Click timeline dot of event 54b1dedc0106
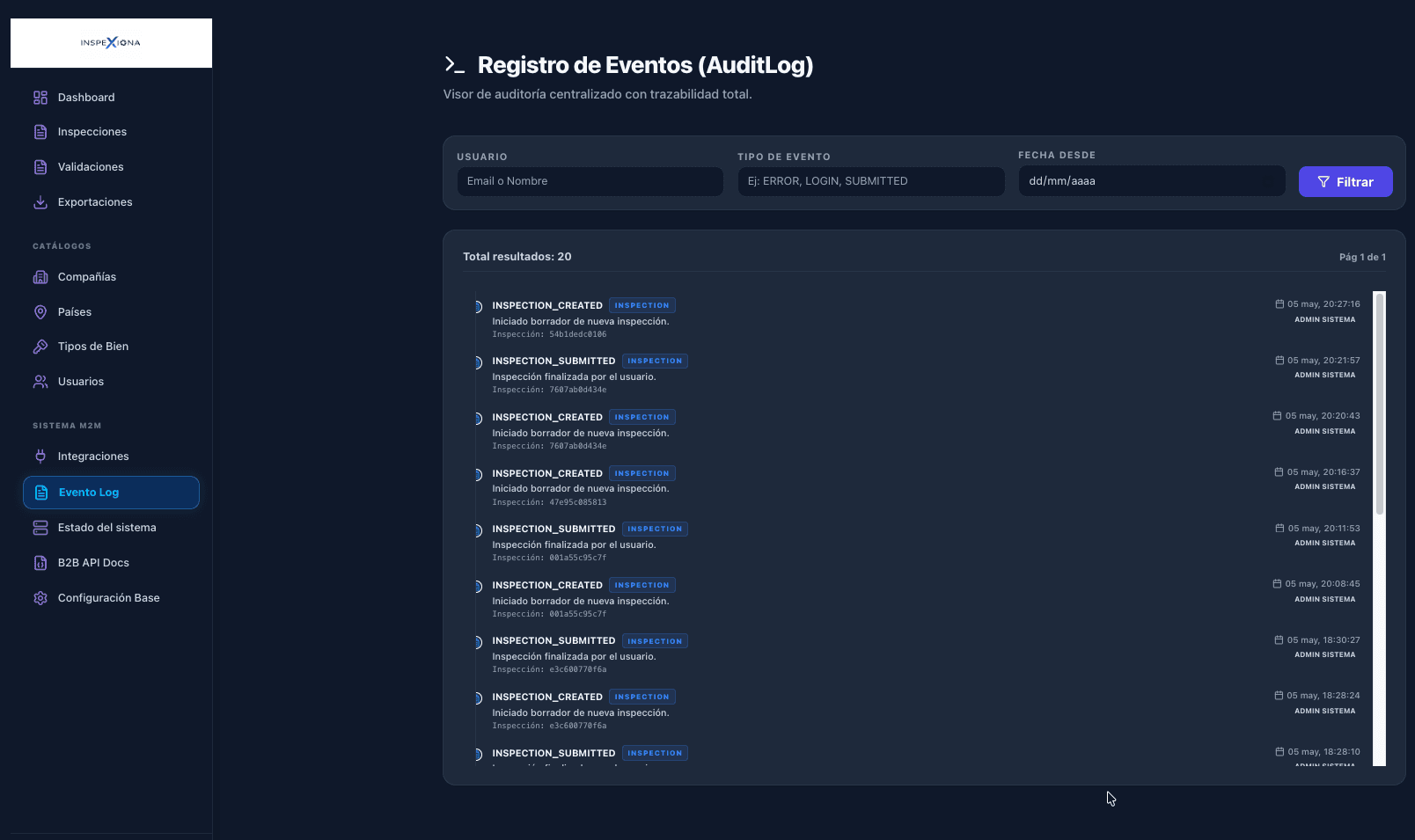The height and width of the screenshot is (840, 1415). [x=478, y=307]
